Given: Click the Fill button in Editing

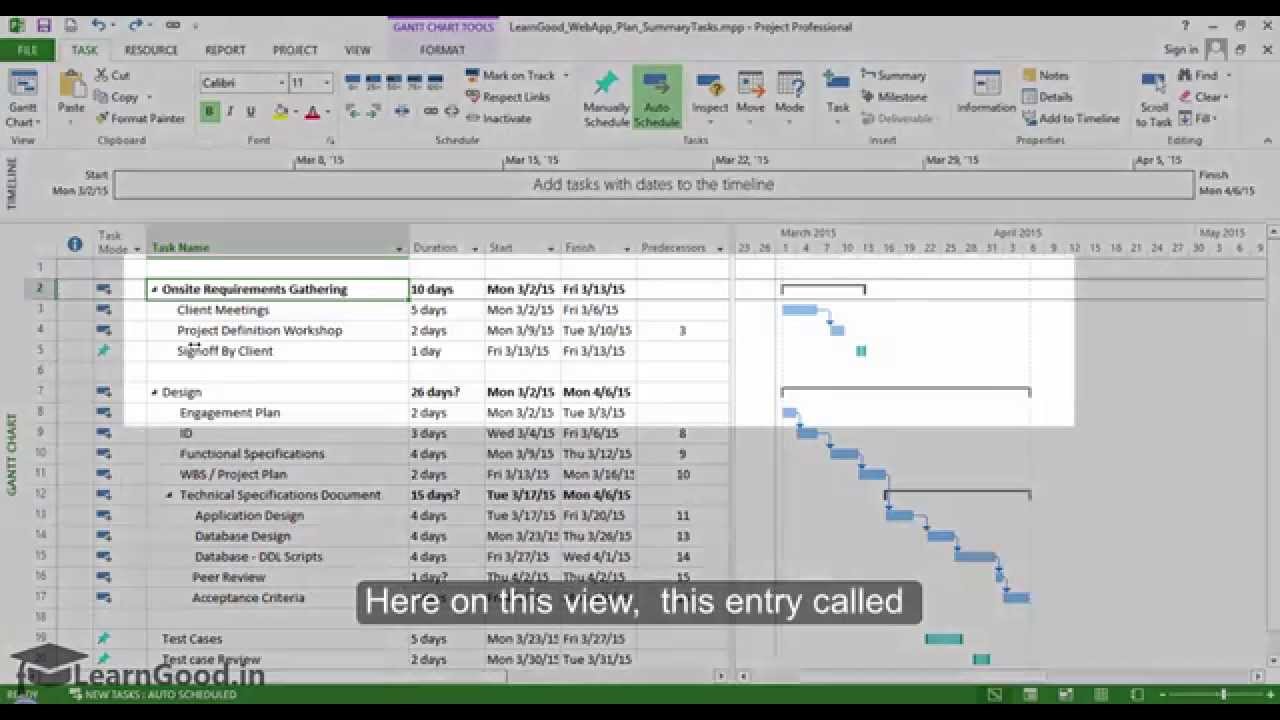Looking at the screenshot, I should coord(1196,118).
